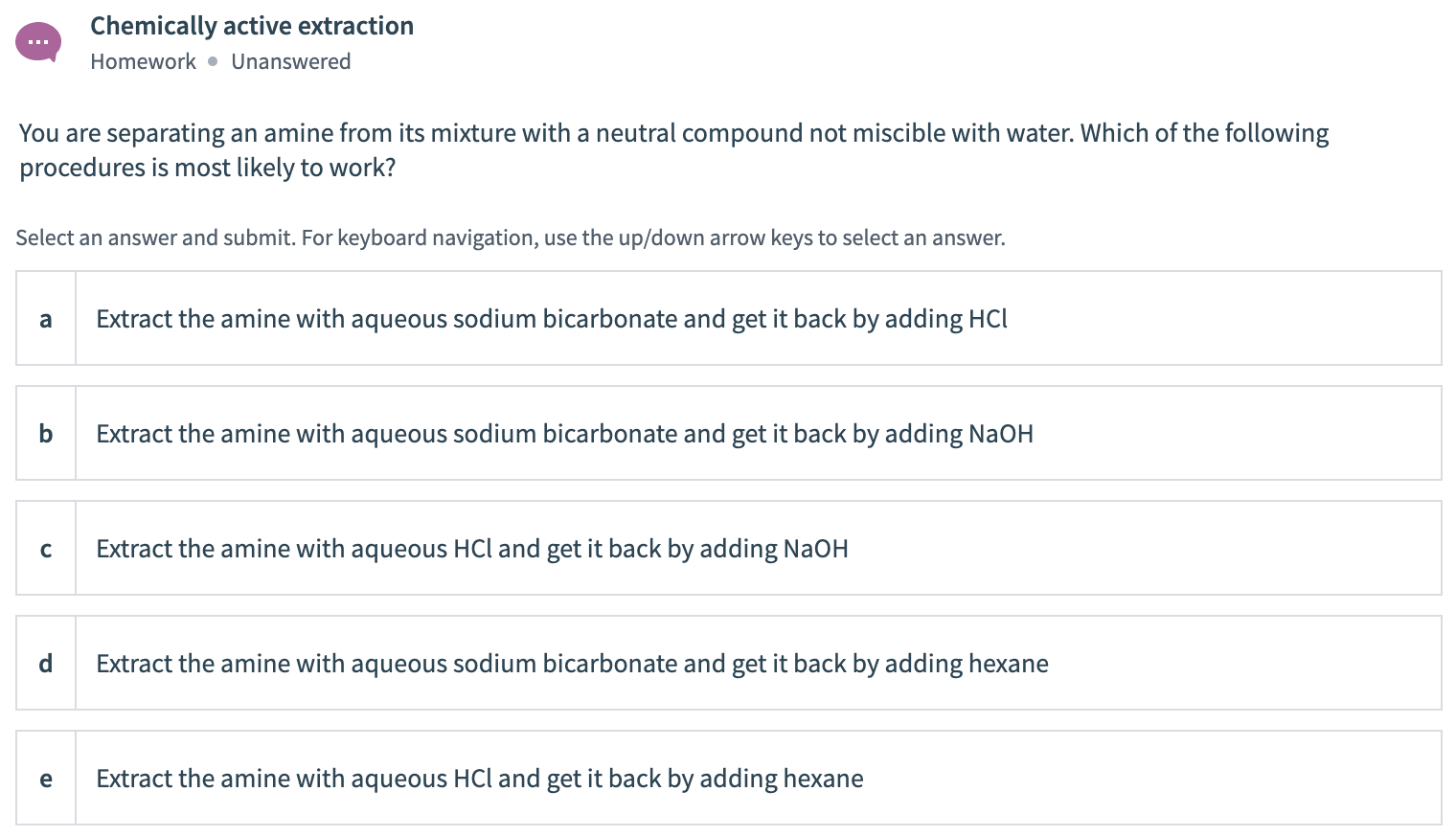Click the Unanswered status label
This screenshot has width=1456, height=837.
tap(290, 61)
